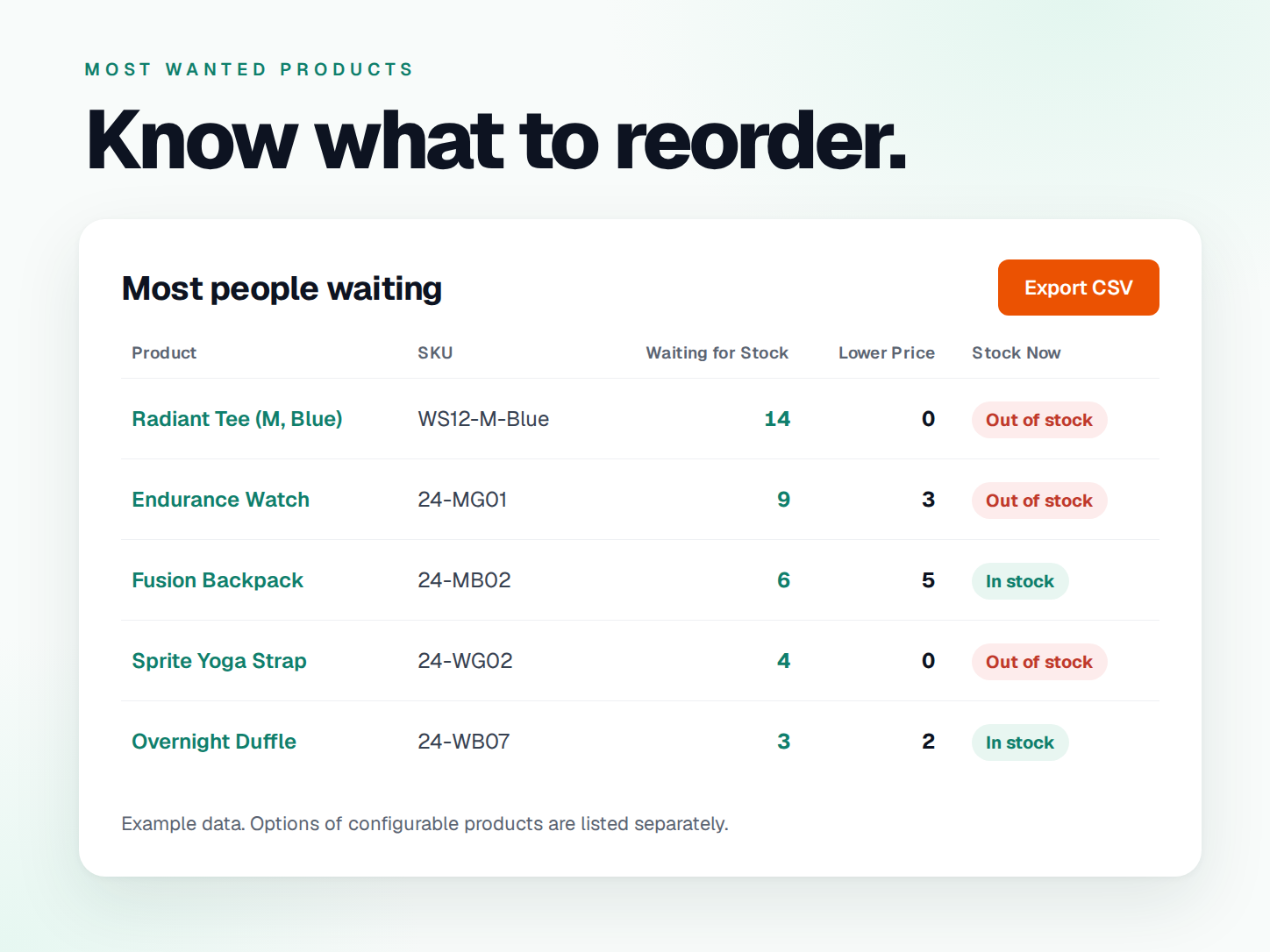Select the Fusion Backpack product link
1270x952 pixels.
218,580
